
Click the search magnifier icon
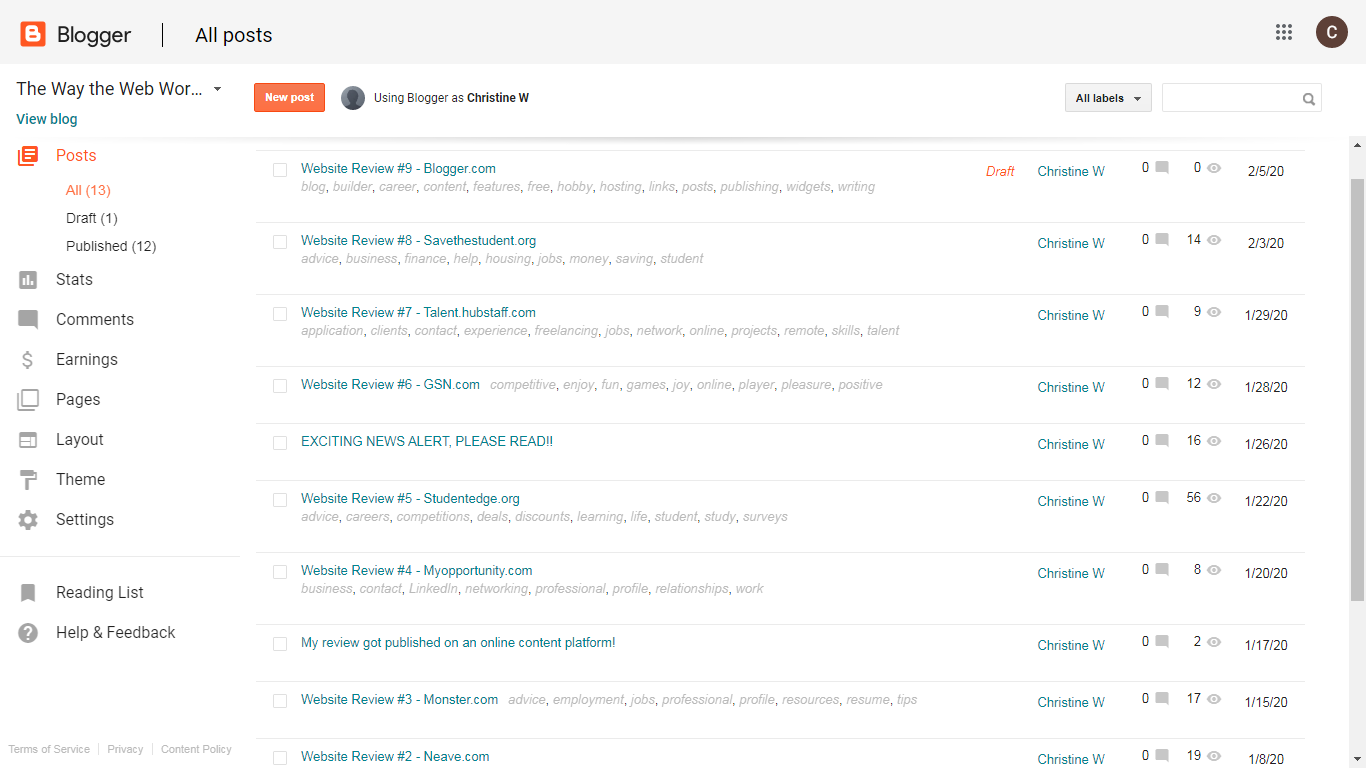click(x=1308, y=99)
